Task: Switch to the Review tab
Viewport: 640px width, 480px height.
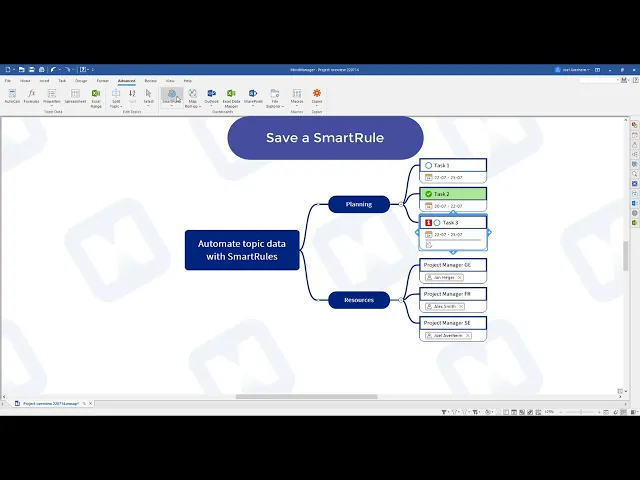Action: coord(151,81)
